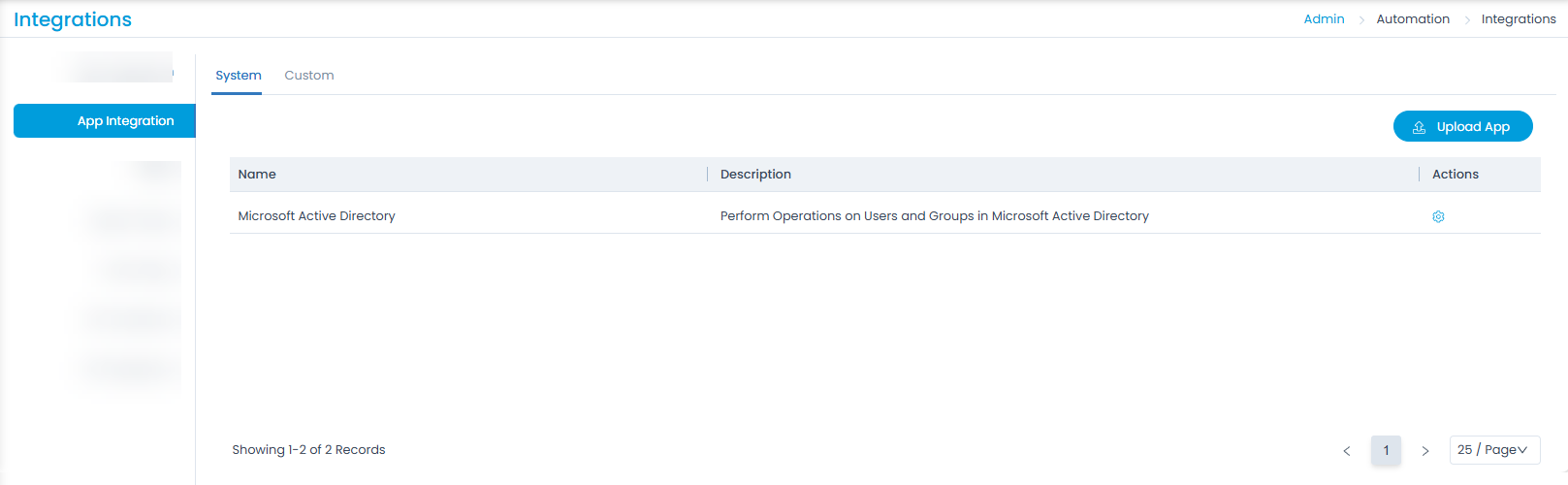
Task: Open App Integration in the sidebar
Action: click(105, 121)
